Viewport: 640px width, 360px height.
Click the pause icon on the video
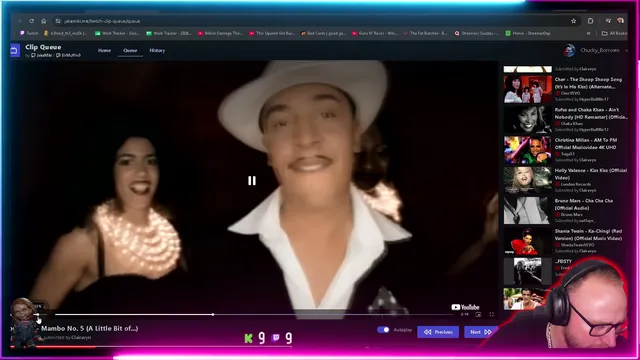[x=252, y=180]
